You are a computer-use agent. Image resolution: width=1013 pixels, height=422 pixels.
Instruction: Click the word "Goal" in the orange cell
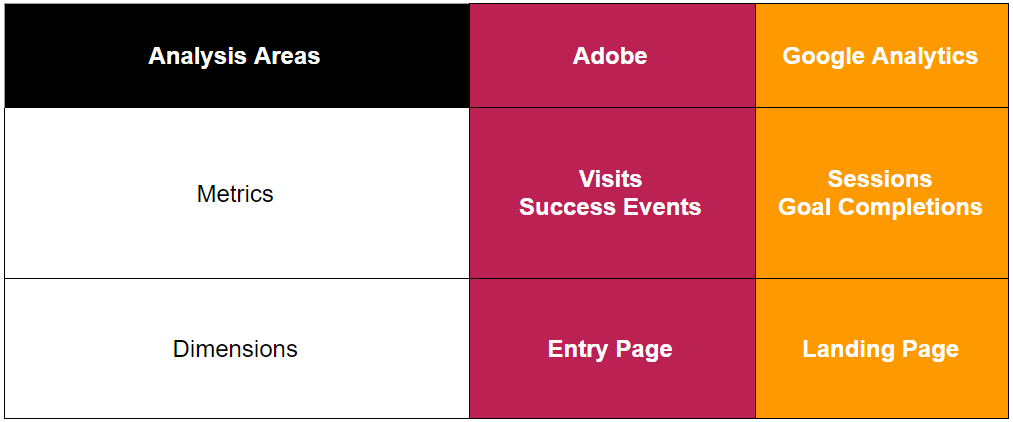tap(803, 207)
